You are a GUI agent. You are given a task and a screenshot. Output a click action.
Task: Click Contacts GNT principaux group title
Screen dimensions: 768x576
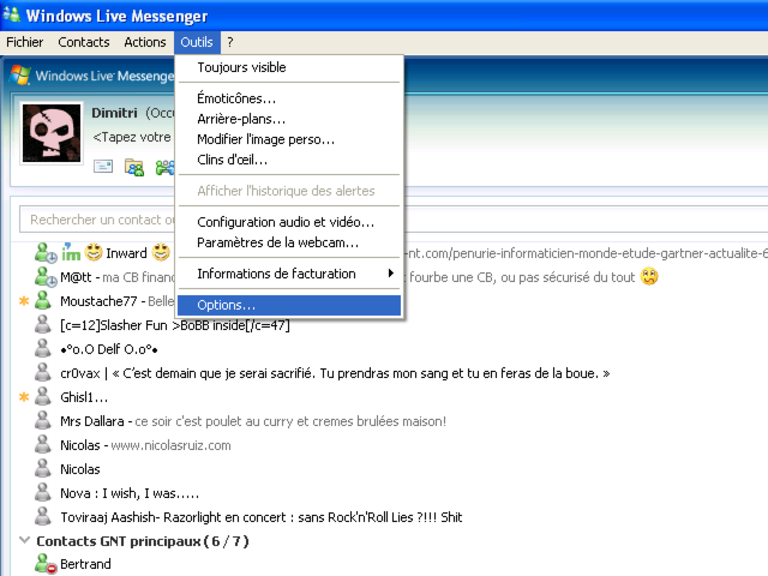143,541
